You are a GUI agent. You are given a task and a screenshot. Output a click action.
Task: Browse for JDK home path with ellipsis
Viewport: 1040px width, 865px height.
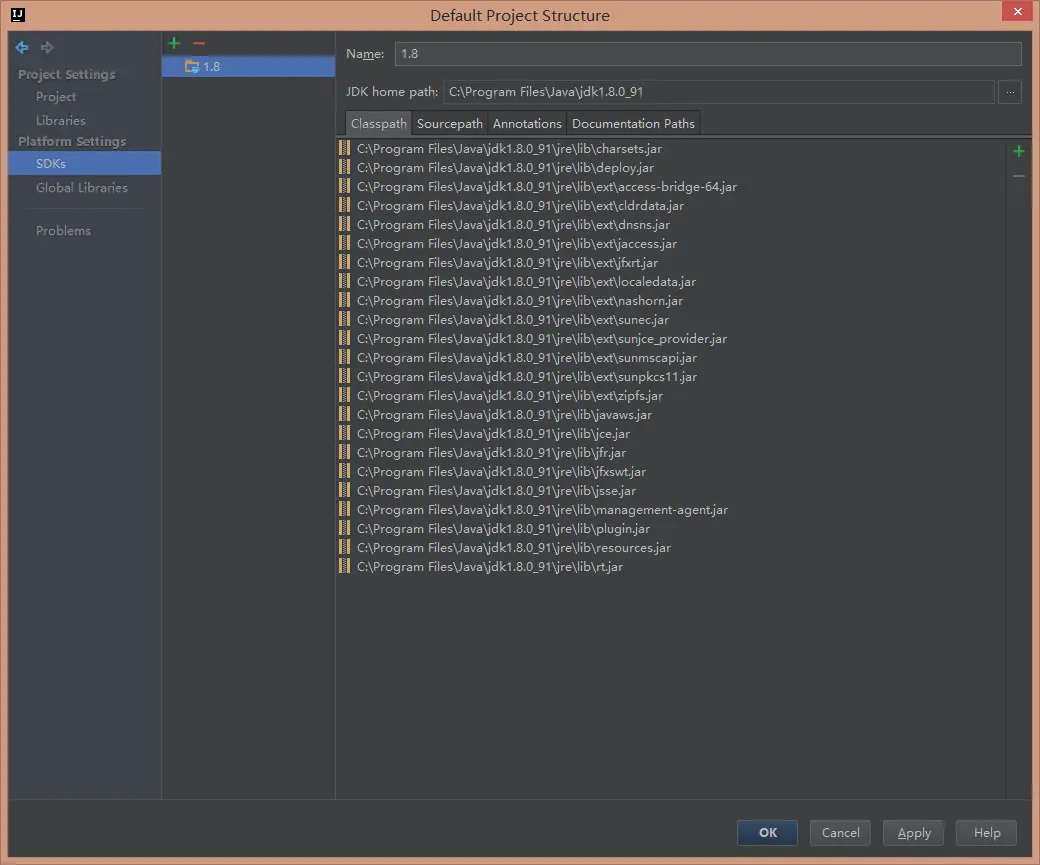click(x=1009, y=92)
